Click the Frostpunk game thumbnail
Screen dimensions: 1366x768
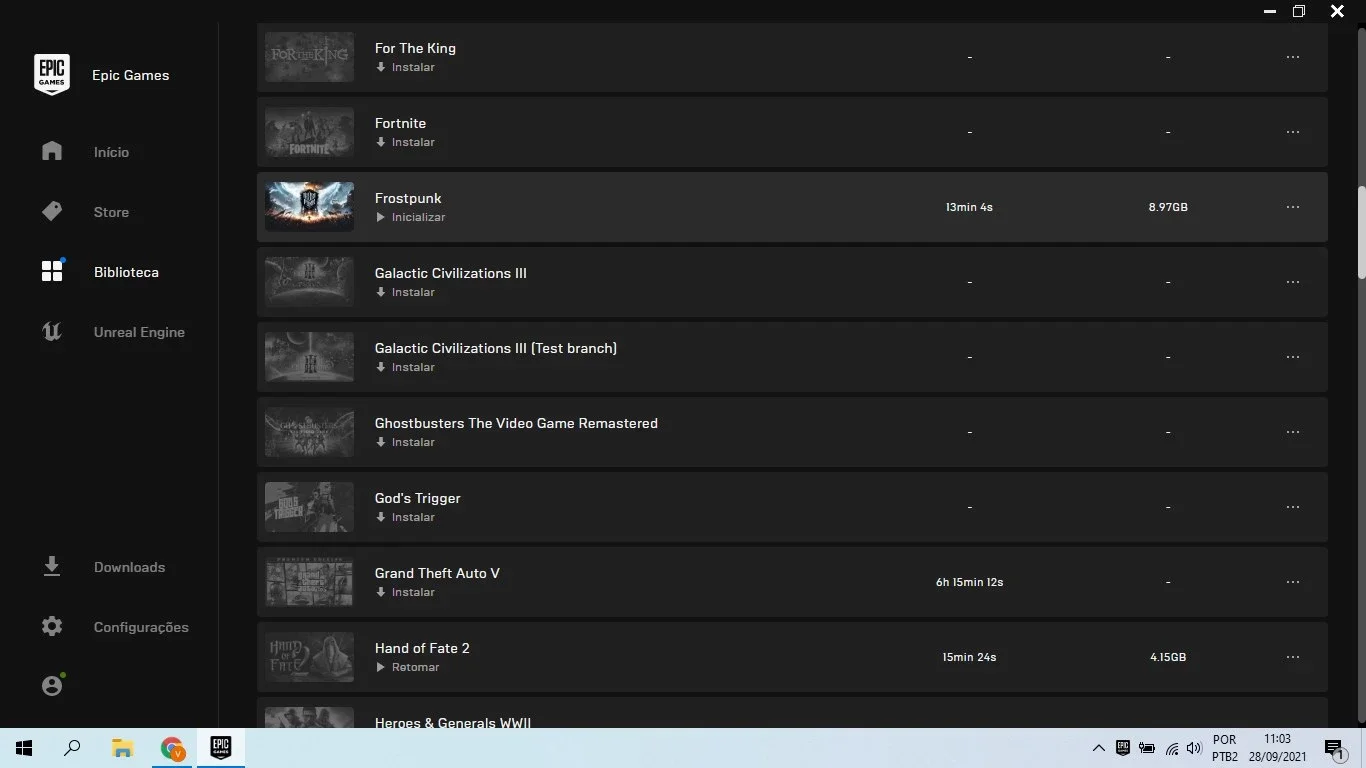pyautogui.click(x=309, y=207)
